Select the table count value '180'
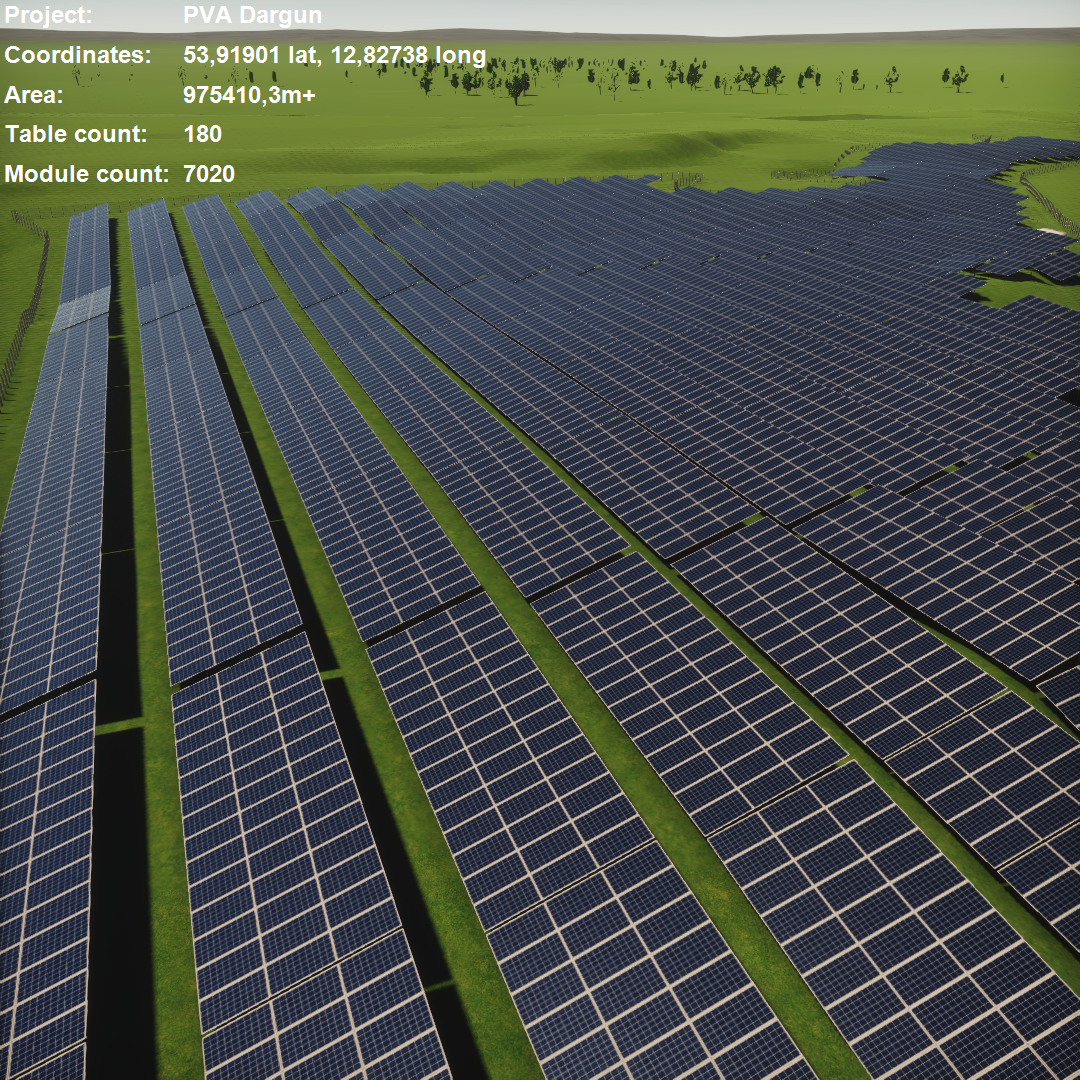This screenshot has height=1080, width=1080. [202, 134]
